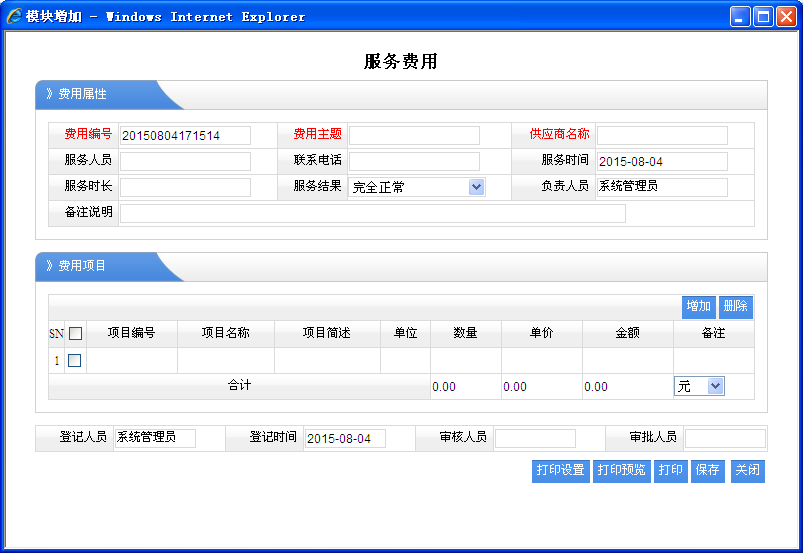
Task: Click the Internet Explorer icon in title bar
Action: 14,16
